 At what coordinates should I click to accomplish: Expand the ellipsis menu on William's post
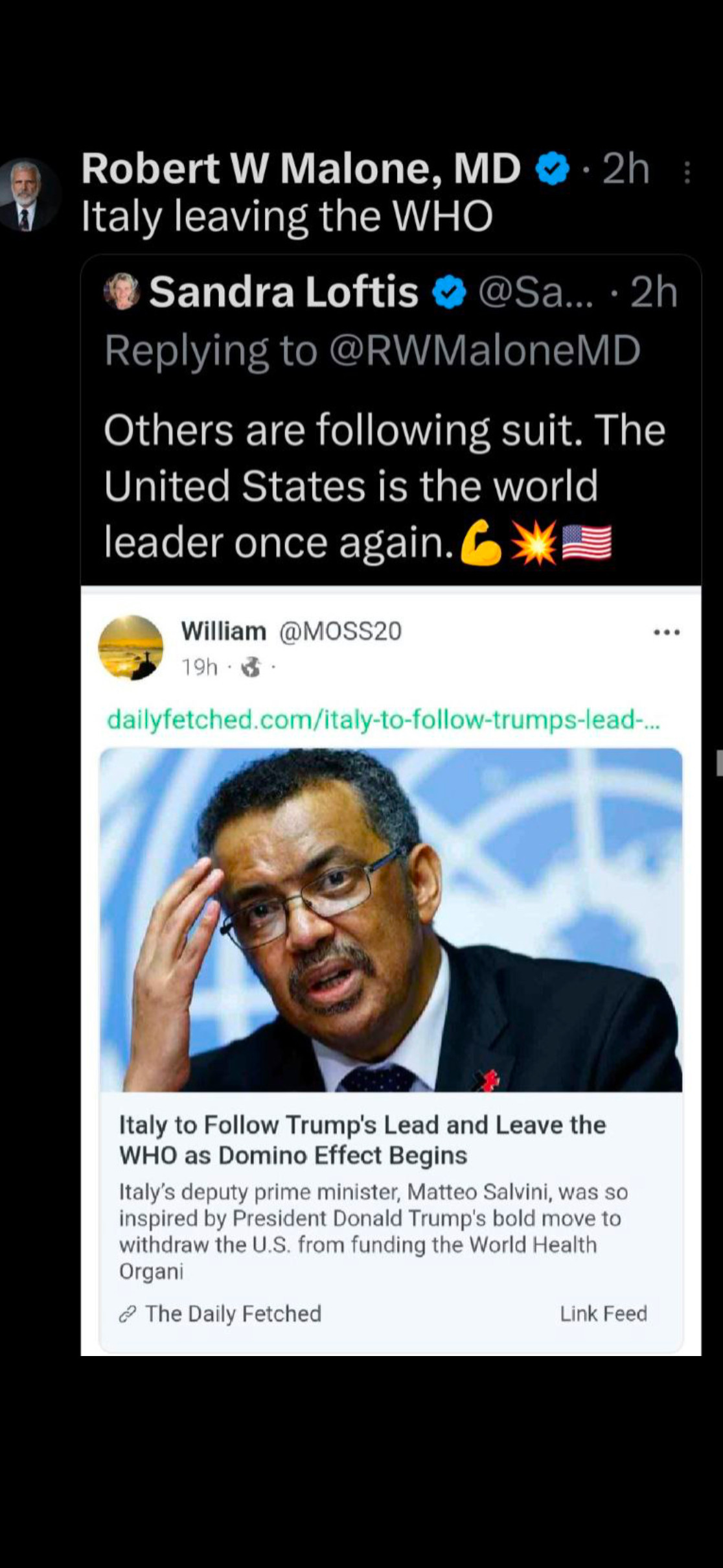pyautogui.click(x=667, y=632)
